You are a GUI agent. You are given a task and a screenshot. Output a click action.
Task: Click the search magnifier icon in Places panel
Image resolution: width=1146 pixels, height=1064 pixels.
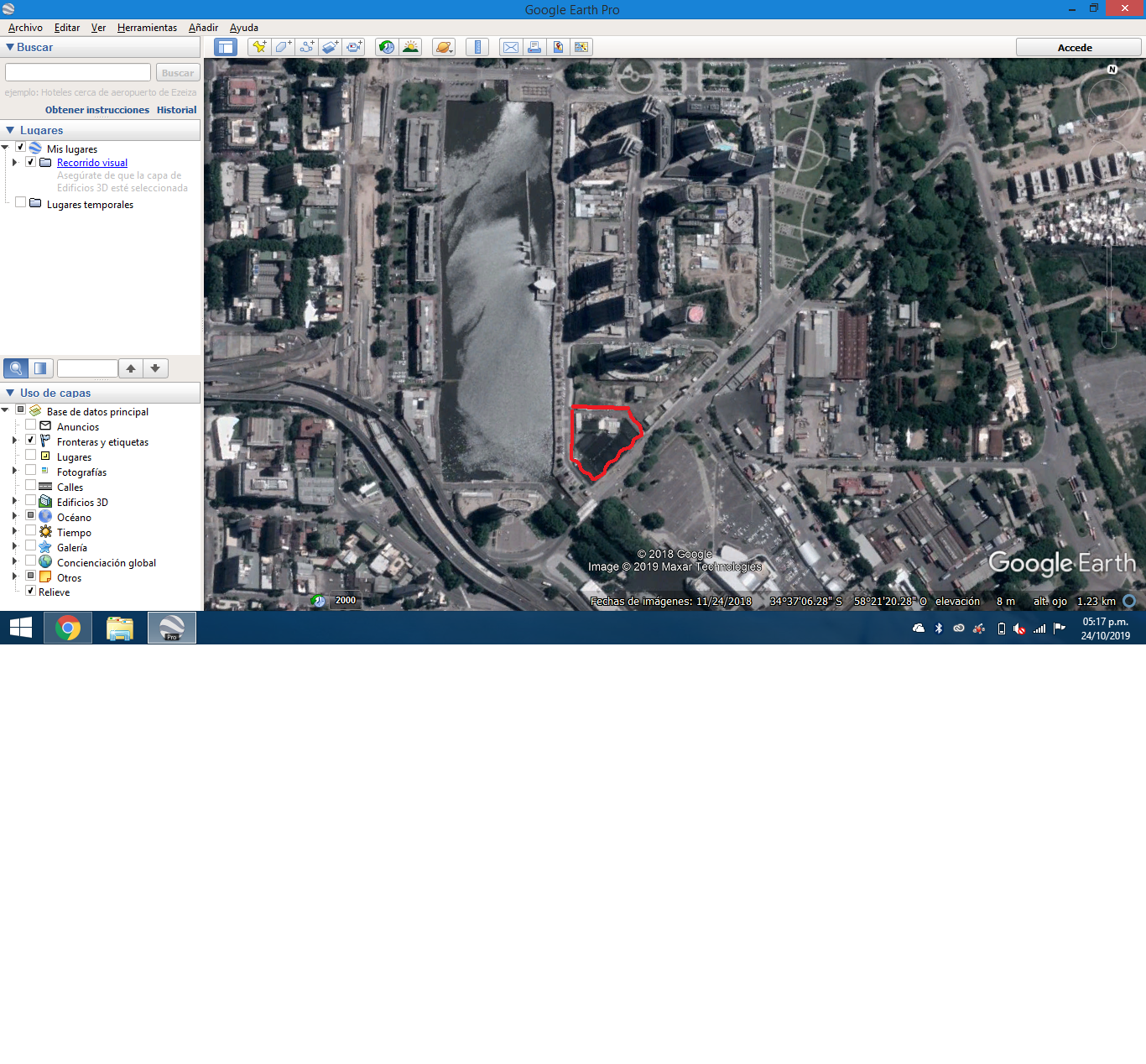(x=16, y=368)
